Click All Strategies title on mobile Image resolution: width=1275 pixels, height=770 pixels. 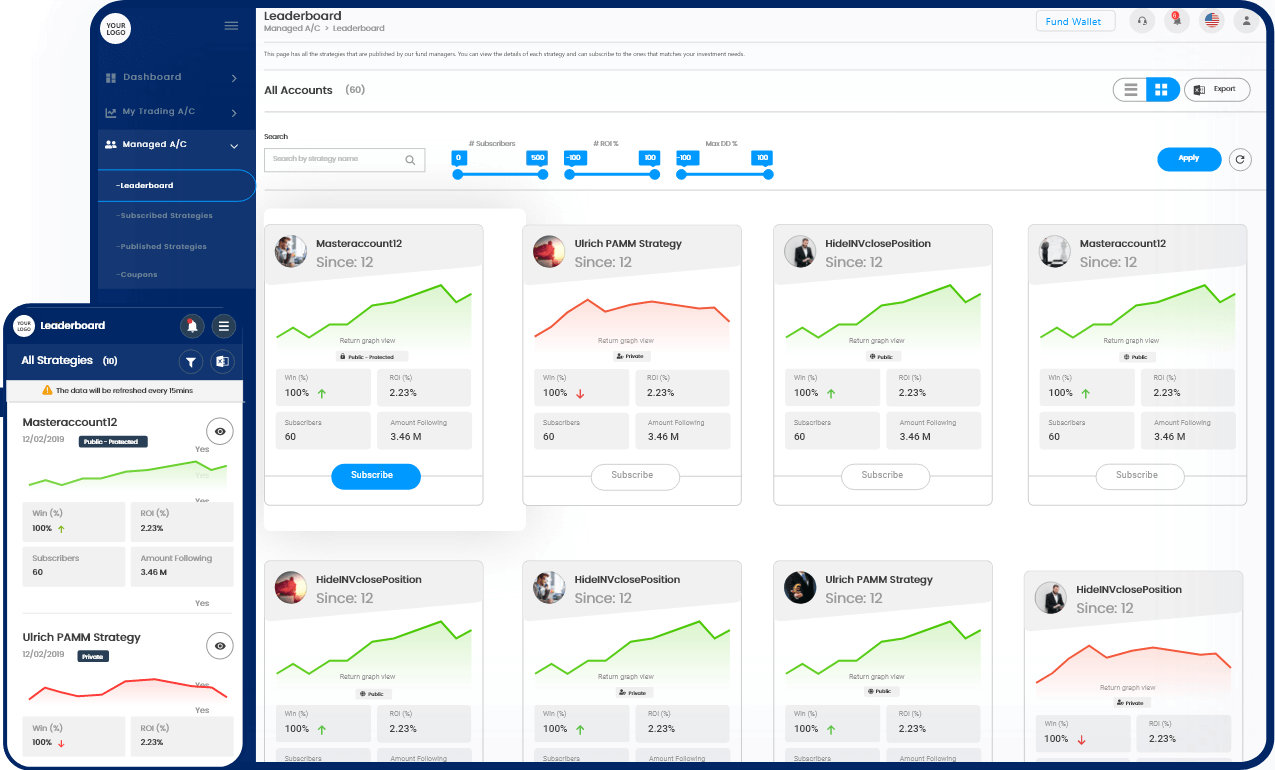pyautogui.click(x=57, y=361)
